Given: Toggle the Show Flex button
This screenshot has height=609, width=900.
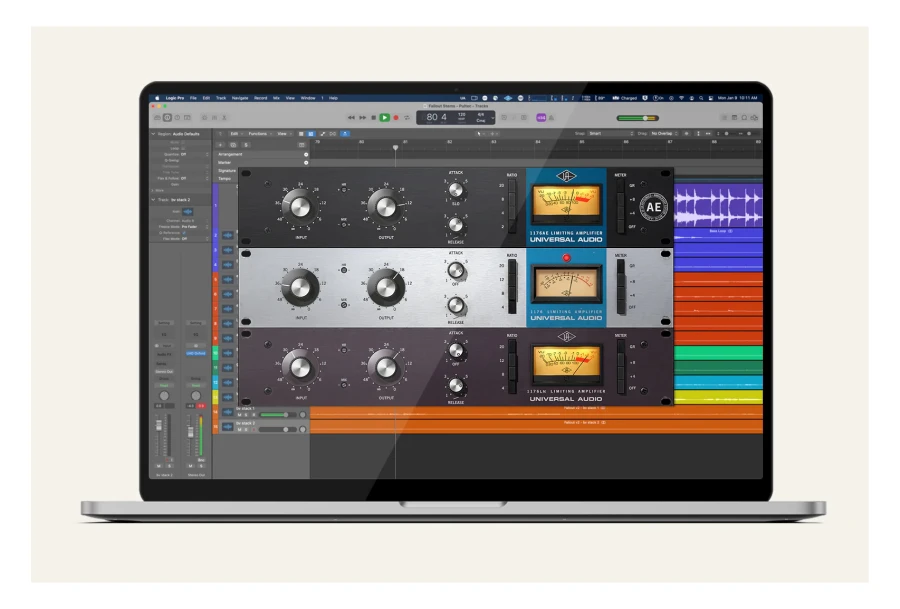Looking at the screenshot, I should [x=333, y=134].
